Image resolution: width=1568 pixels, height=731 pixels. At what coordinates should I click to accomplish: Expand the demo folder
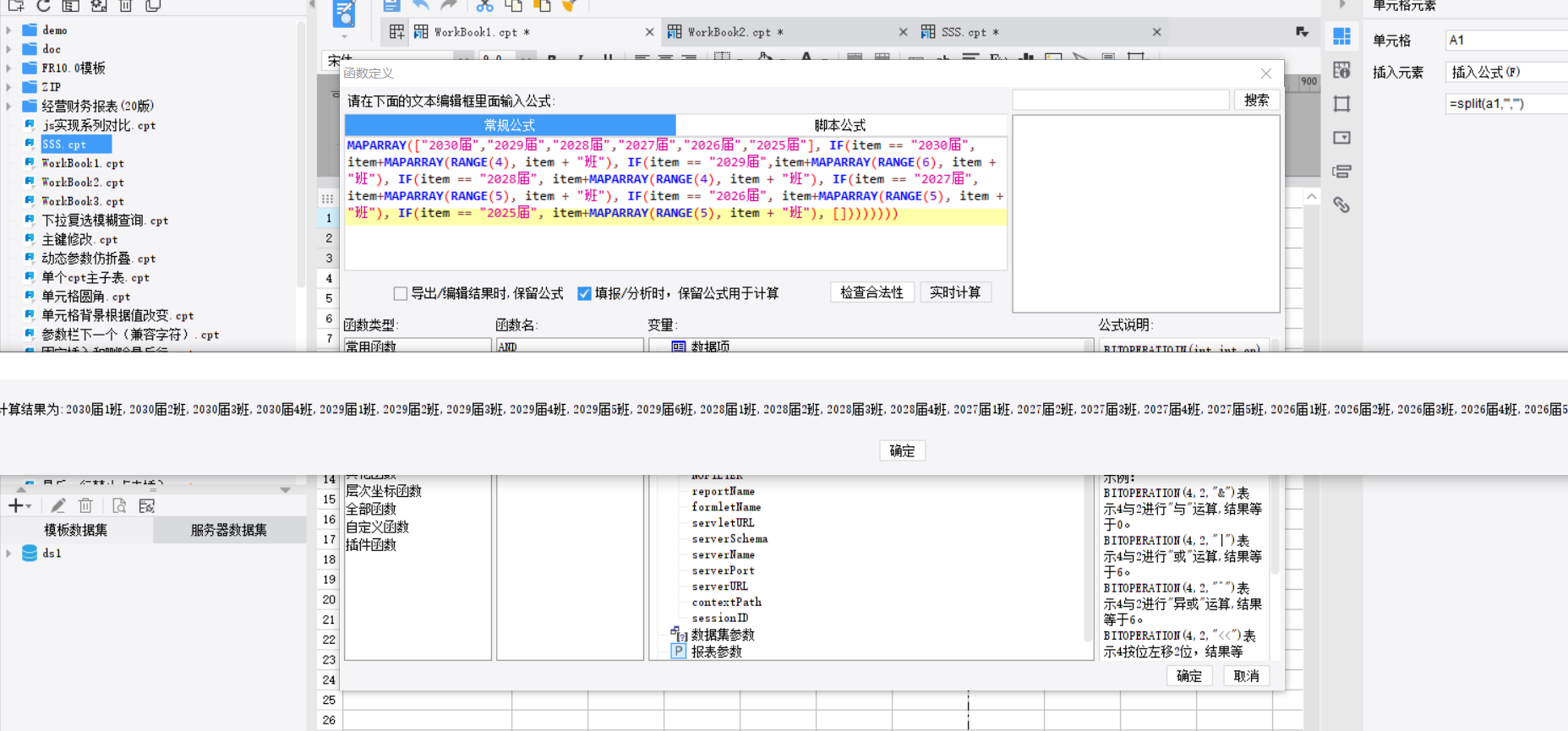[8, 30]
